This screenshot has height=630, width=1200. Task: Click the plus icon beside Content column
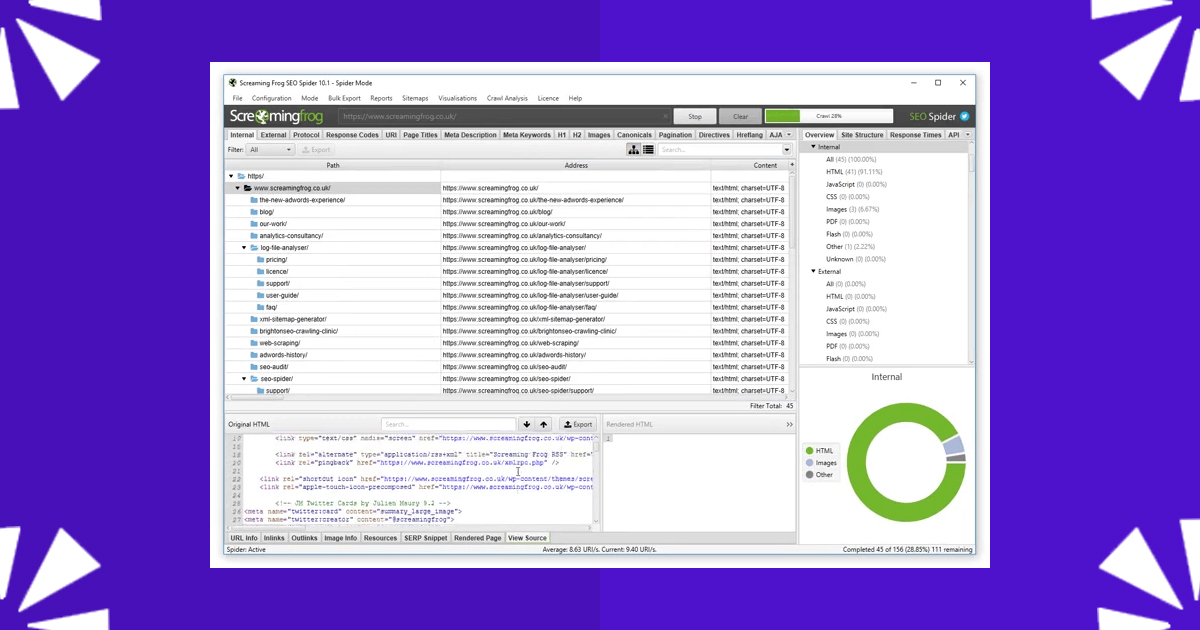tap(792, 165)
